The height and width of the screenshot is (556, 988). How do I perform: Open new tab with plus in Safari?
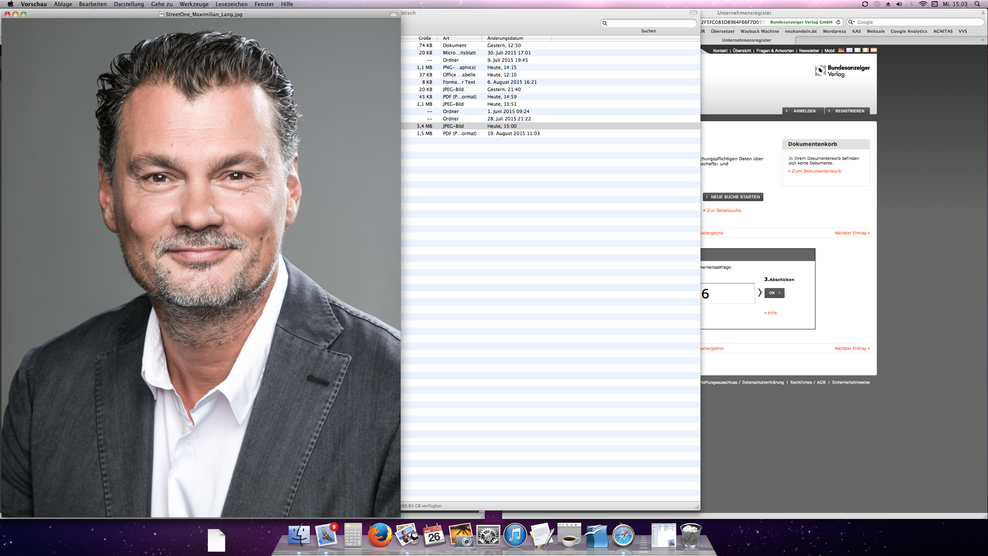tap(983, 40)
